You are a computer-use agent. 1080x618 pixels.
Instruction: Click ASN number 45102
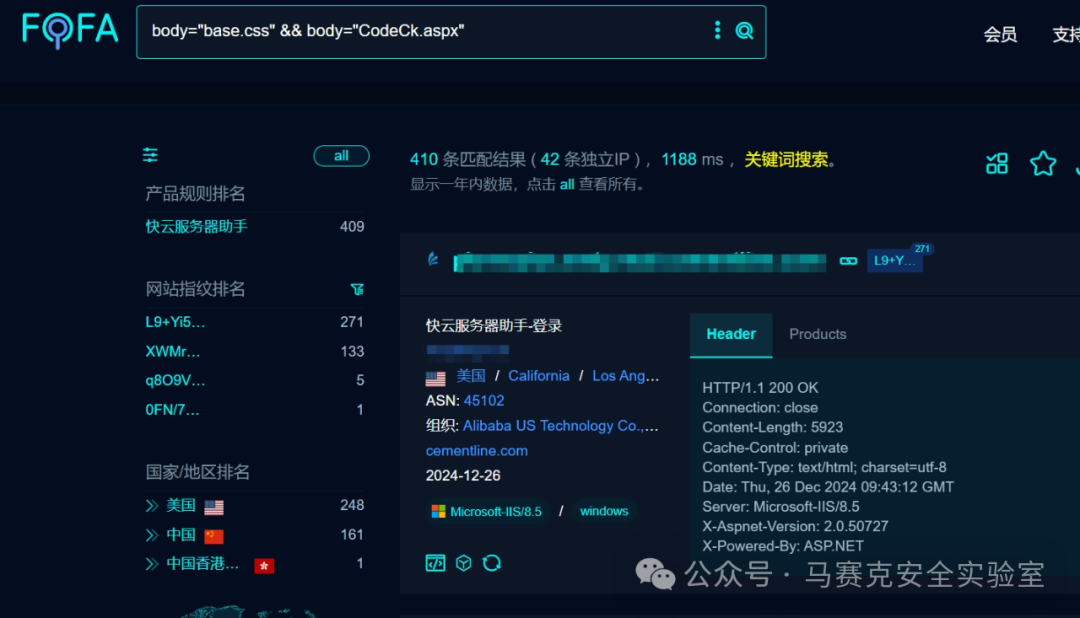pyautogui.click(x=484, y=401)
